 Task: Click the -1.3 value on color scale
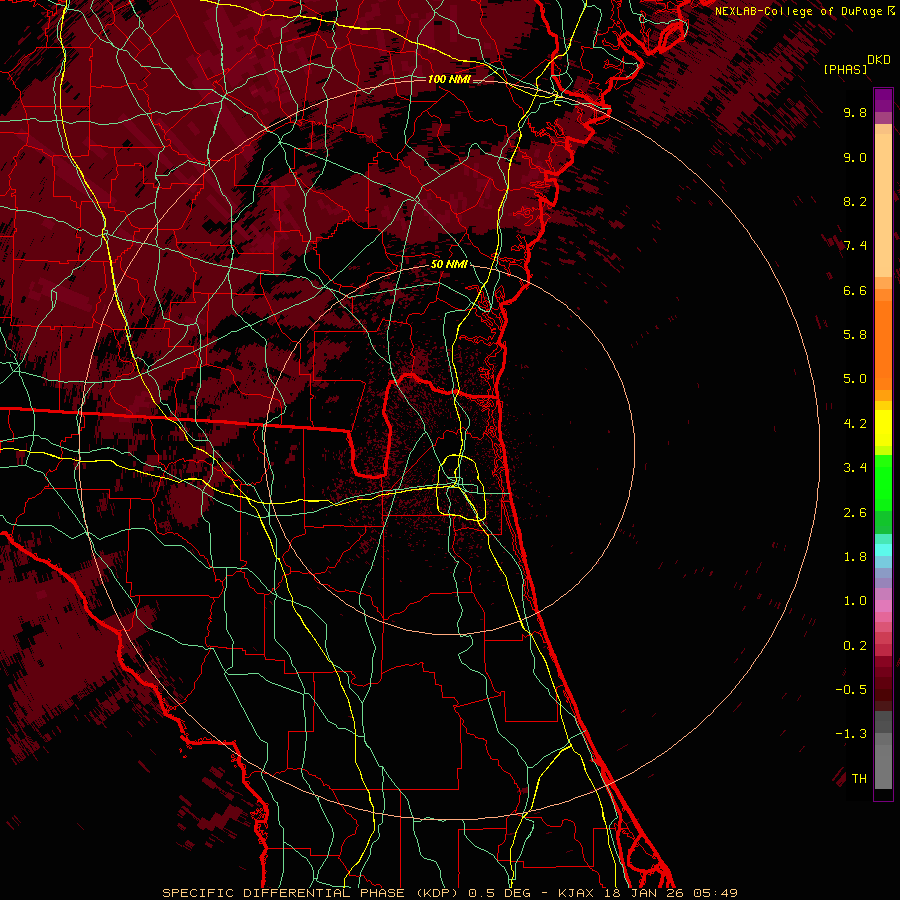tap(851, 734)
